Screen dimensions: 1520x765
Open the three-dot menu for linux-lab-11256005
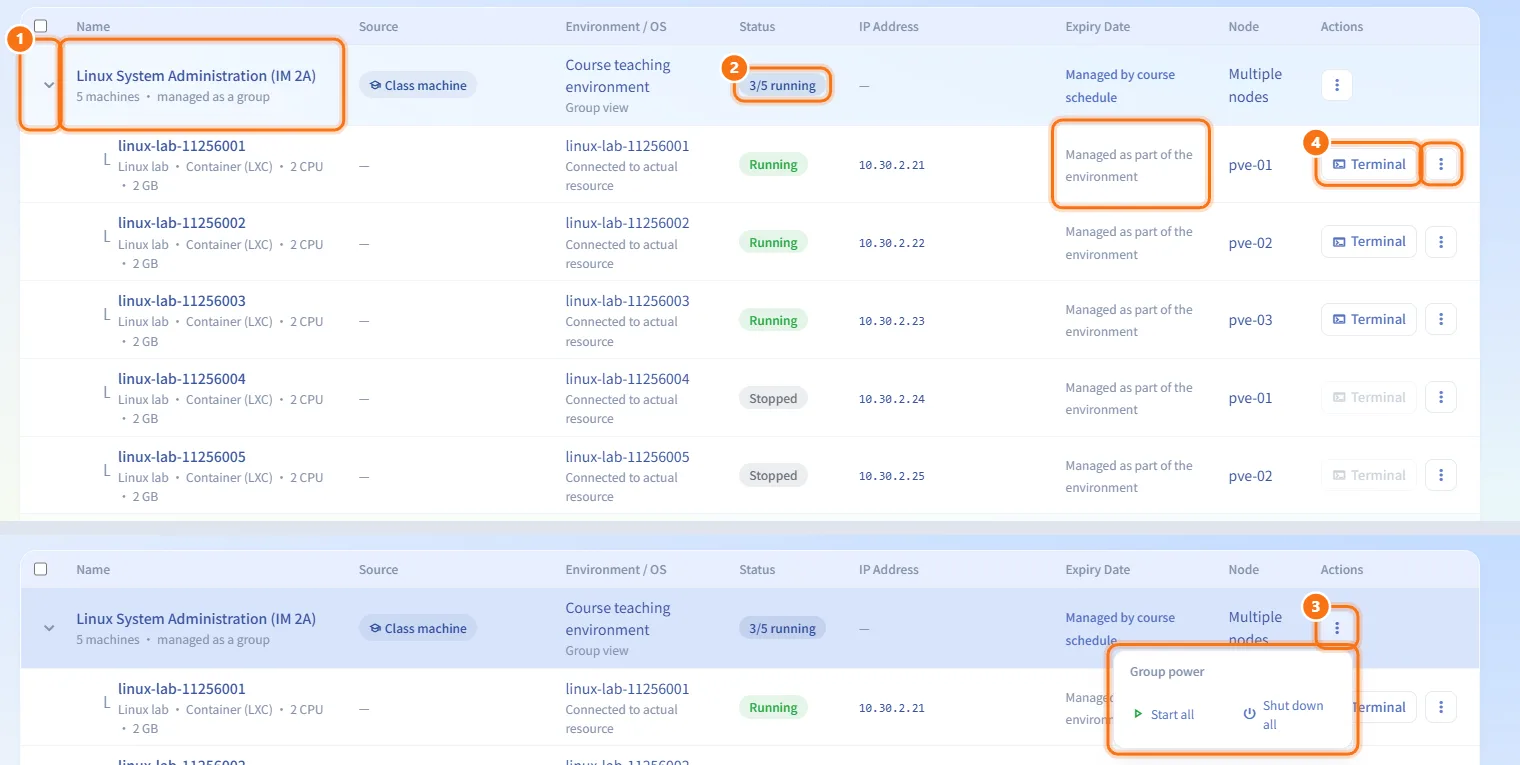point(1441,475)
